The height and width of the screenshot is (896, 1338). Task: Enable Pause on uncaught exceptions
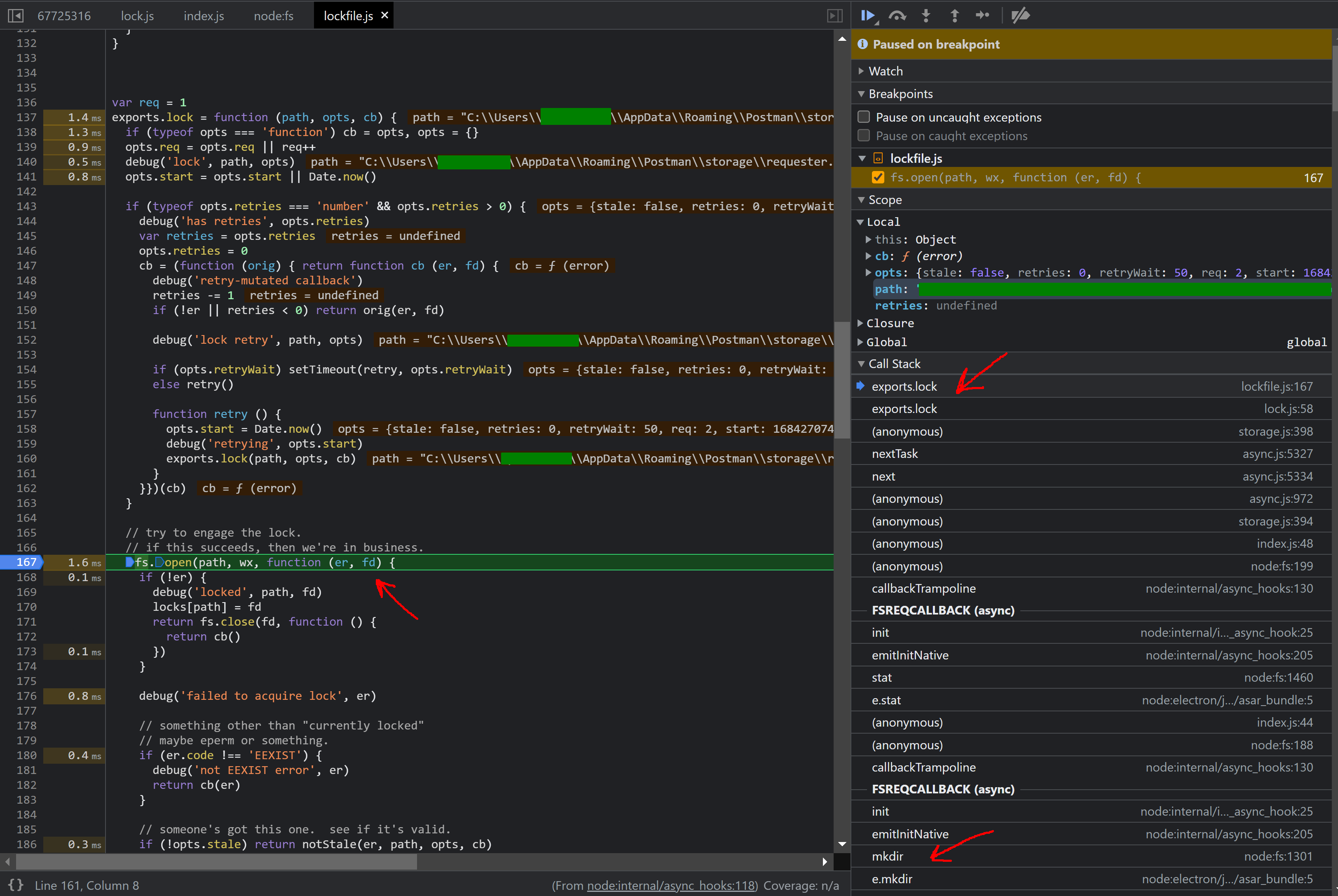click(864, 117)
